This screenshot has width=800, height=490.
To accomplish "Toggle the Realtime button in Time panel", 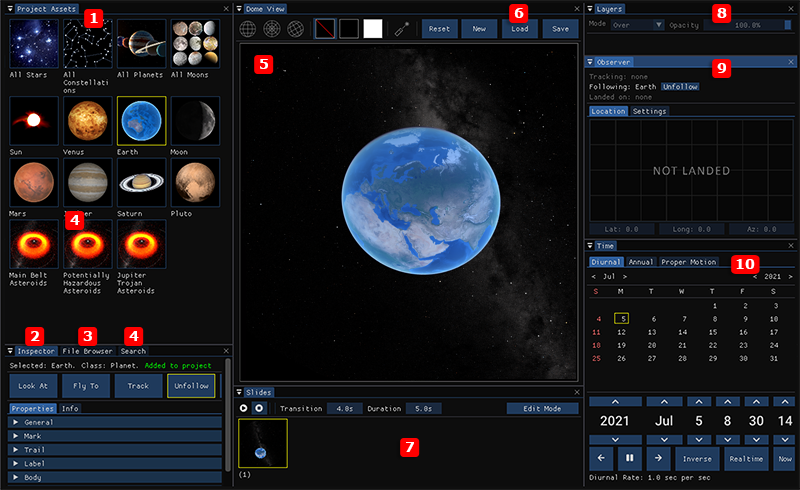I will coord(746,458).
